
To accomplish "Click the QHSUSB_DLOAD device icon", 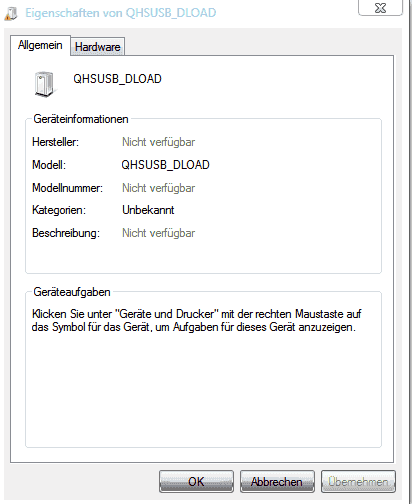I will pos(44,84).
